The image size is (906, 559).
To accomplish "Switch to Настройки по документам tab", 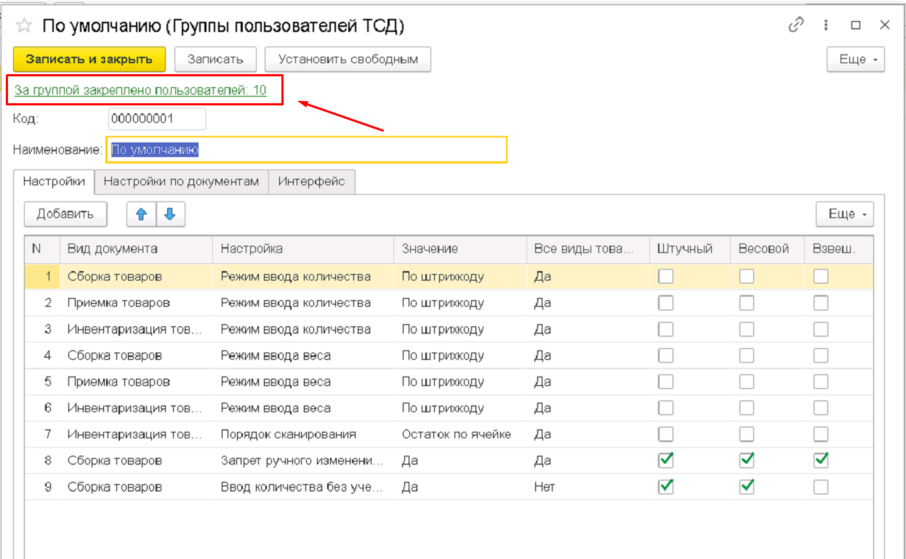I will [x=181, y=181].
